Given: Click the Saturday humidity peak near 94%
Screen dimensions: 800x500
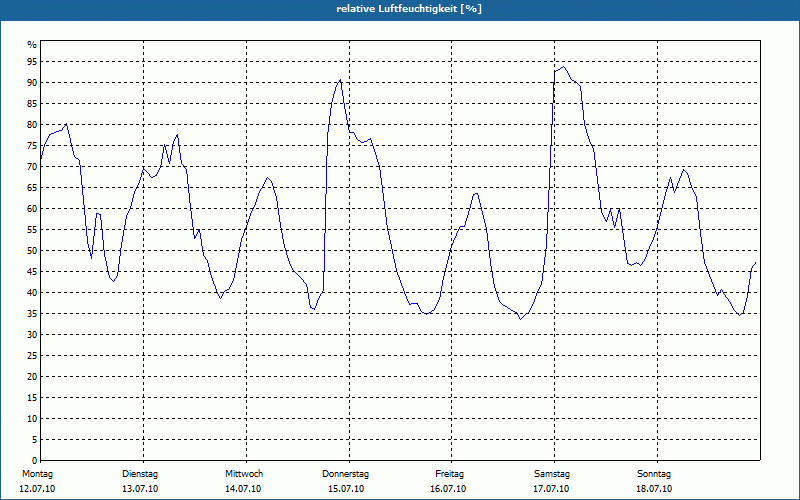Looking at the screenshot, I should pos(563,66).
